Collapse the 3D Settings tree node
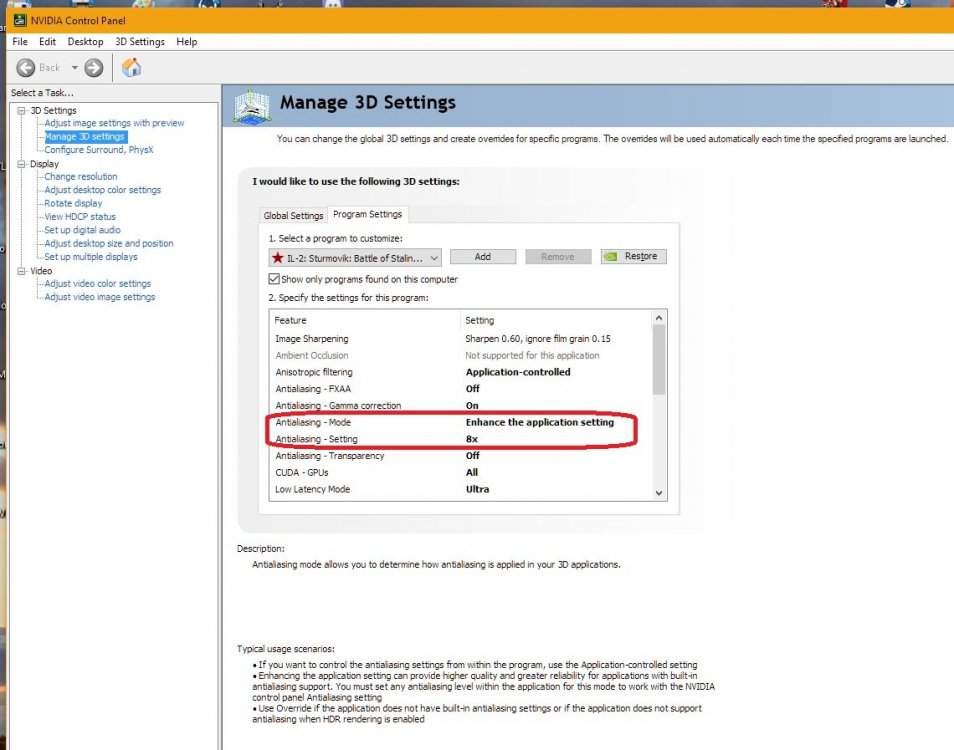954x750 pixels. click(21, 111)
